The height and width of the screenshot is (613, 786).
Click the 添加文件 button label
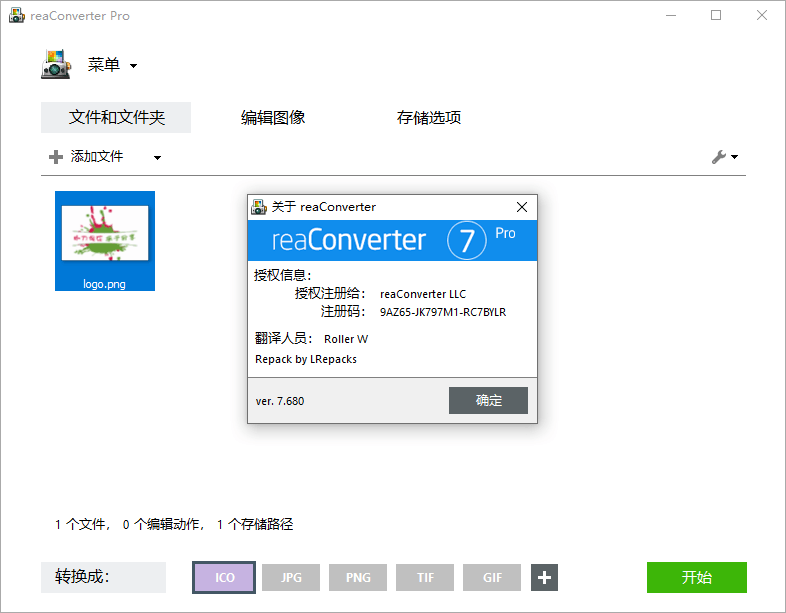(x=97, y=157)
